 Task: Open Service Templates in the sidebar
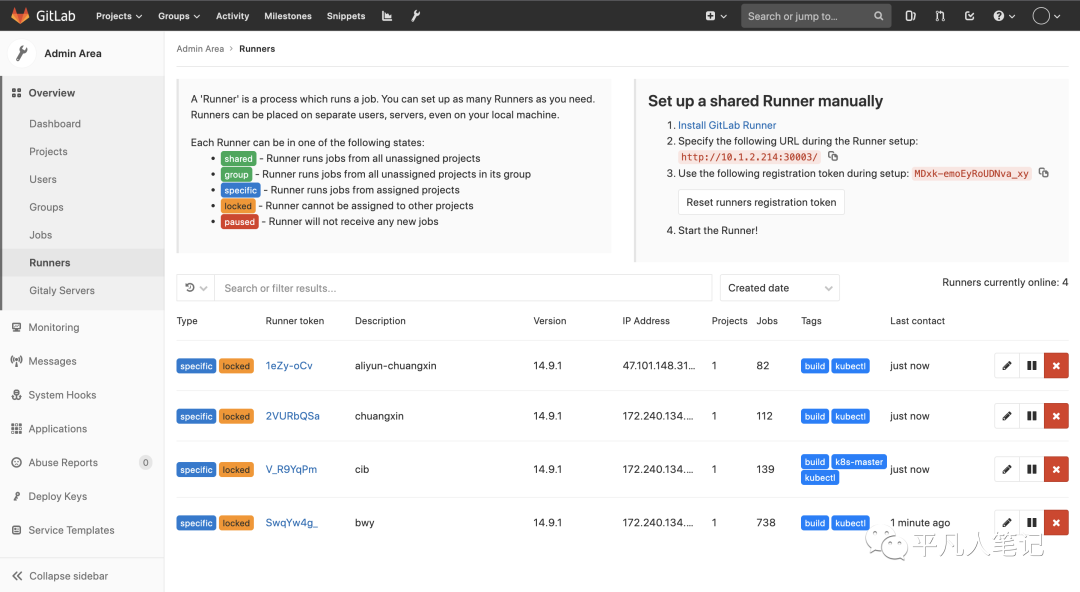[x=72, y=530]
